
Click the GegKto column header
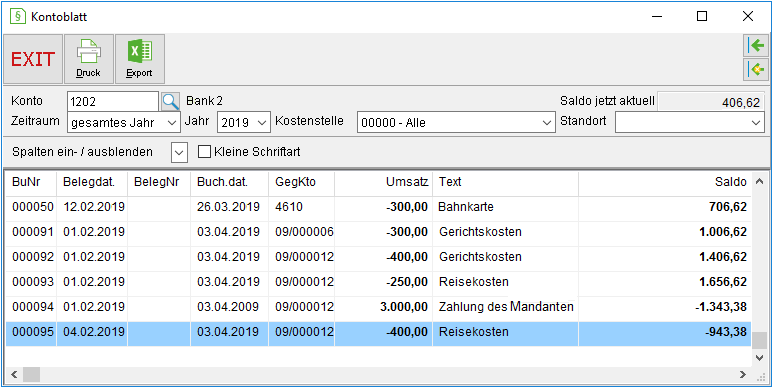302,182
